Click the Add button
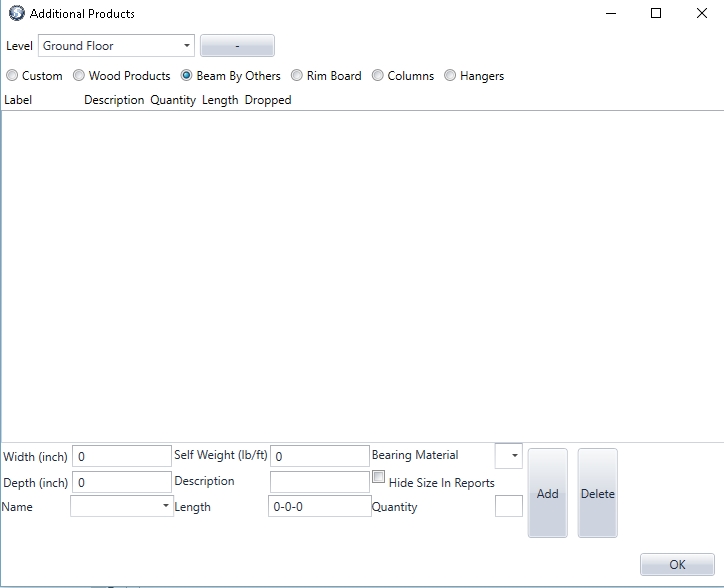Screen dimensions: 724x588 tap(547, 493)
